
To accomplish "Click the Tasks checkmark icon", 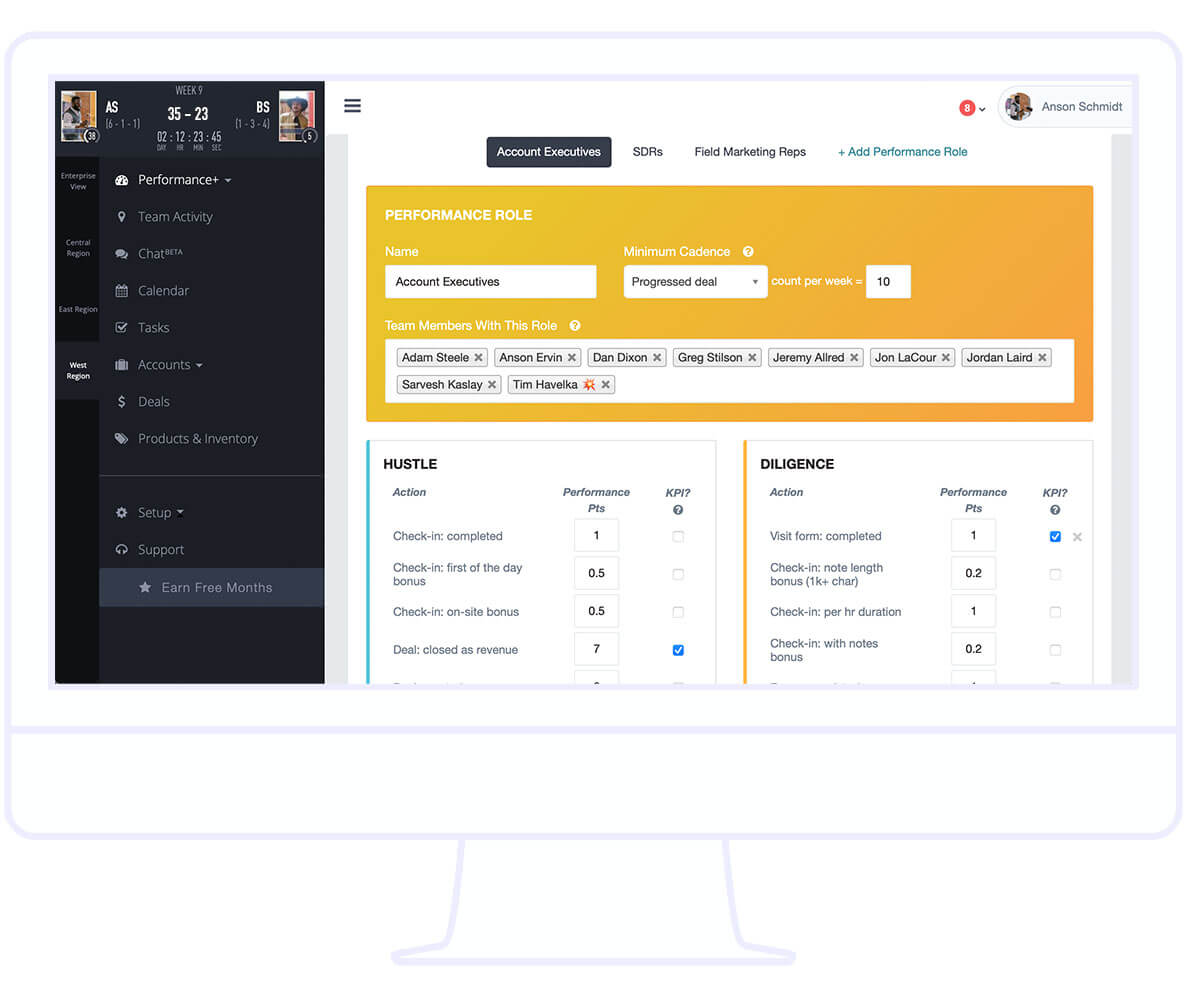I will [x=122, y=328].
